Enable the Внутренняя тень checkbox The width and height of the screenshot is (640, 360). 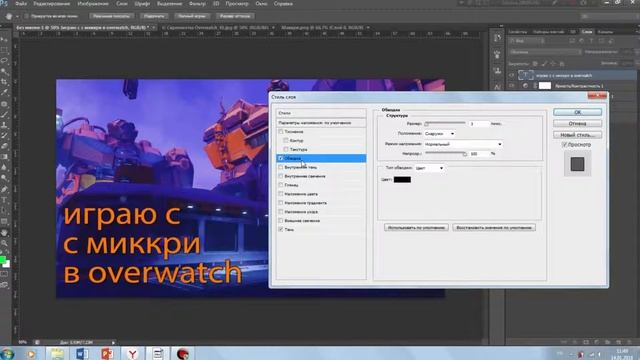281,167
